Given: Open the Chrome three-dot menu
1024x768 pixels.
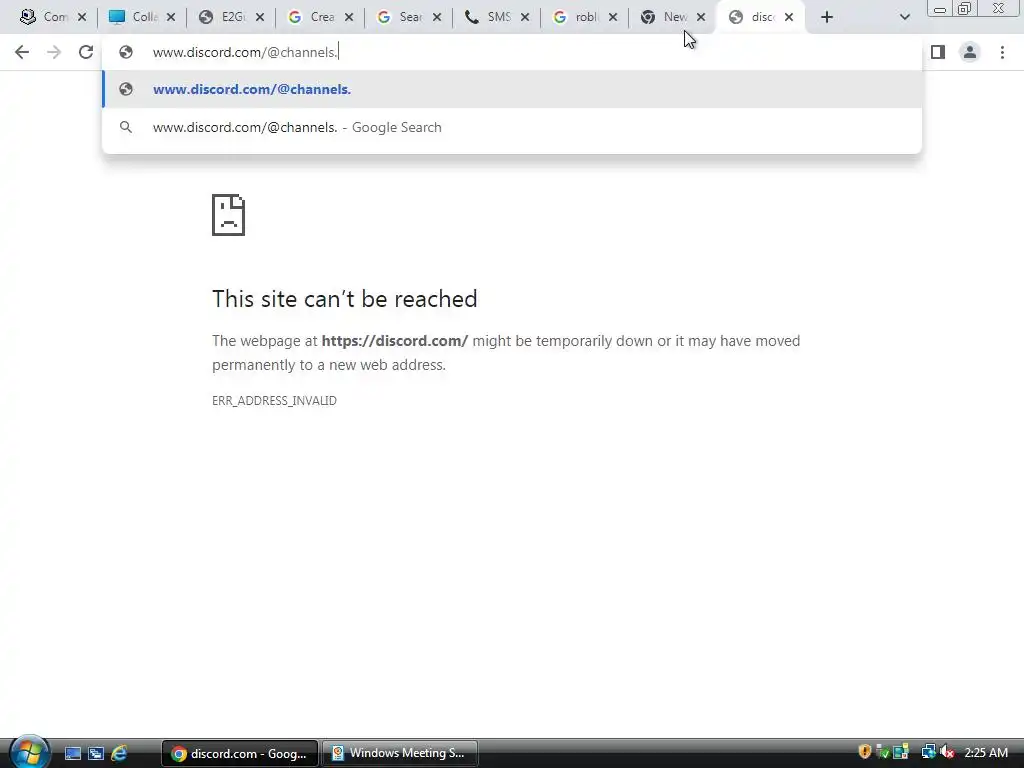Looking at the screenshot, I should (1002, 52).
